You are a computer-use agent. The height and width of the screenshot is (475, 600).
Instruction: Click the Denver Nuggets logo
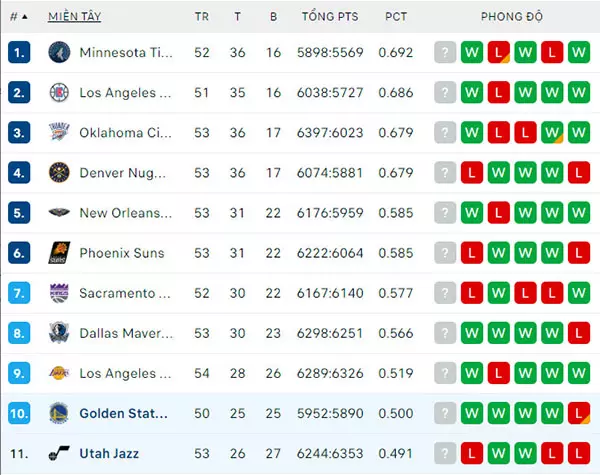tap(59, 173)
